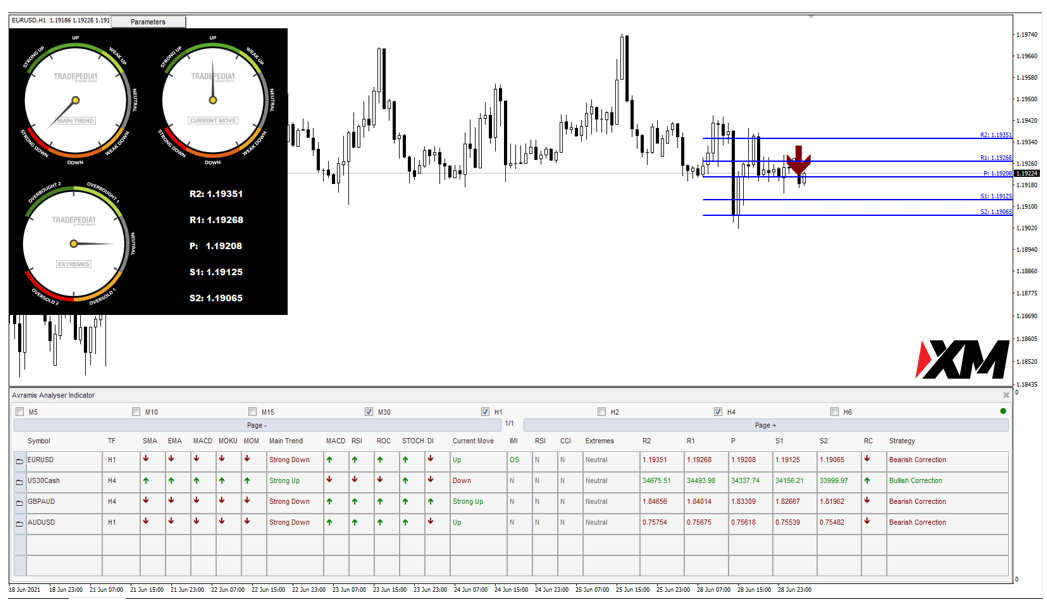Click chart icon beside GBPAUD symbol
Viewport: 1047px width, 603px height.
(x=19, y=502)
